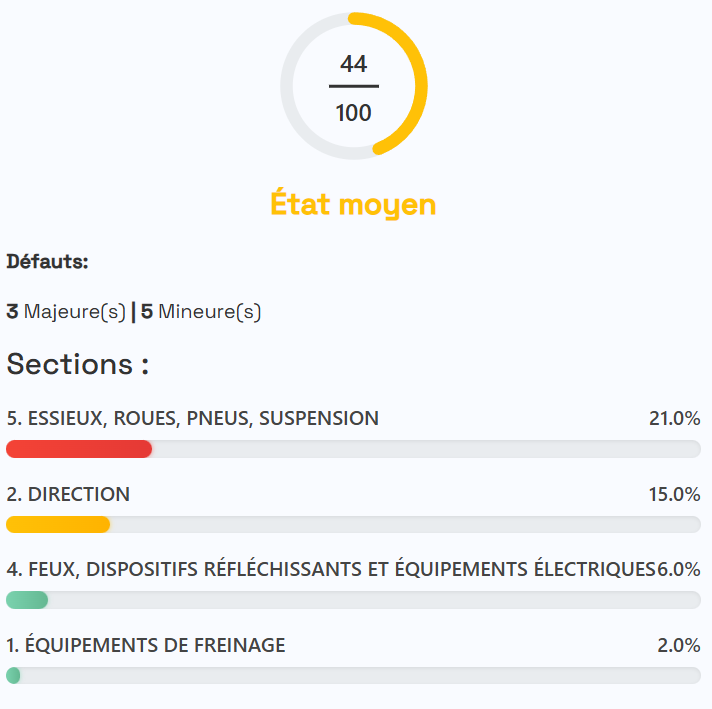712x709 pixels.
Task: Select the État moyen status label
Action: 354,204
